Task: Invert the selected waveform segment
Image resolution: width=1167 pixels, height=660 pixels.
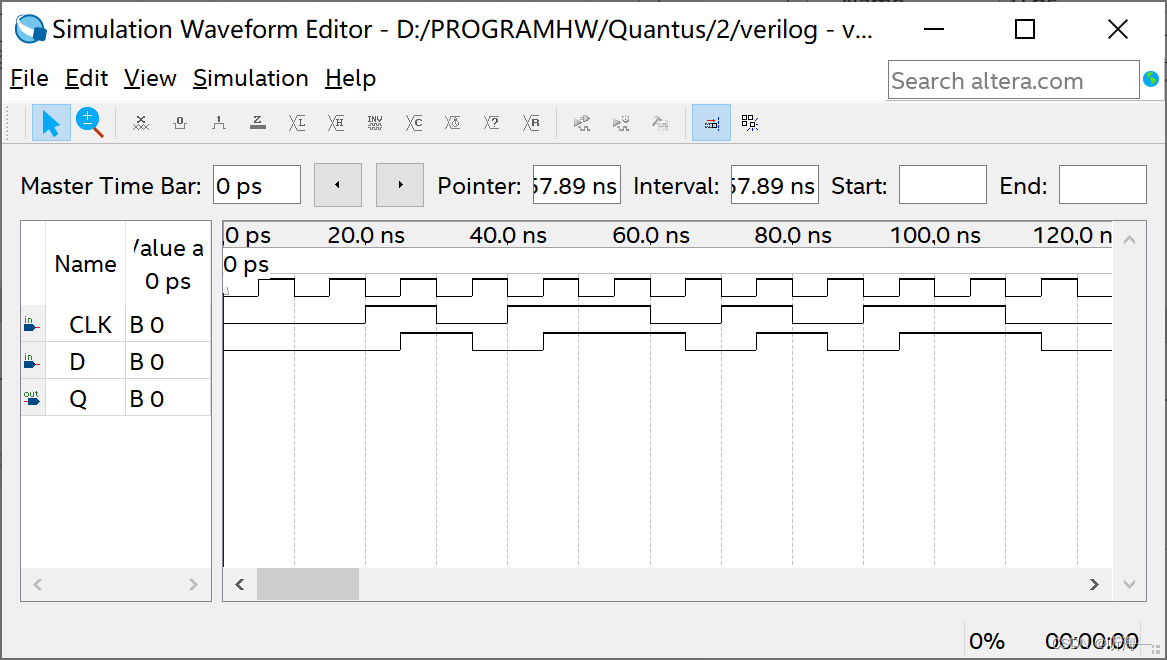Action: coord(374,122)
